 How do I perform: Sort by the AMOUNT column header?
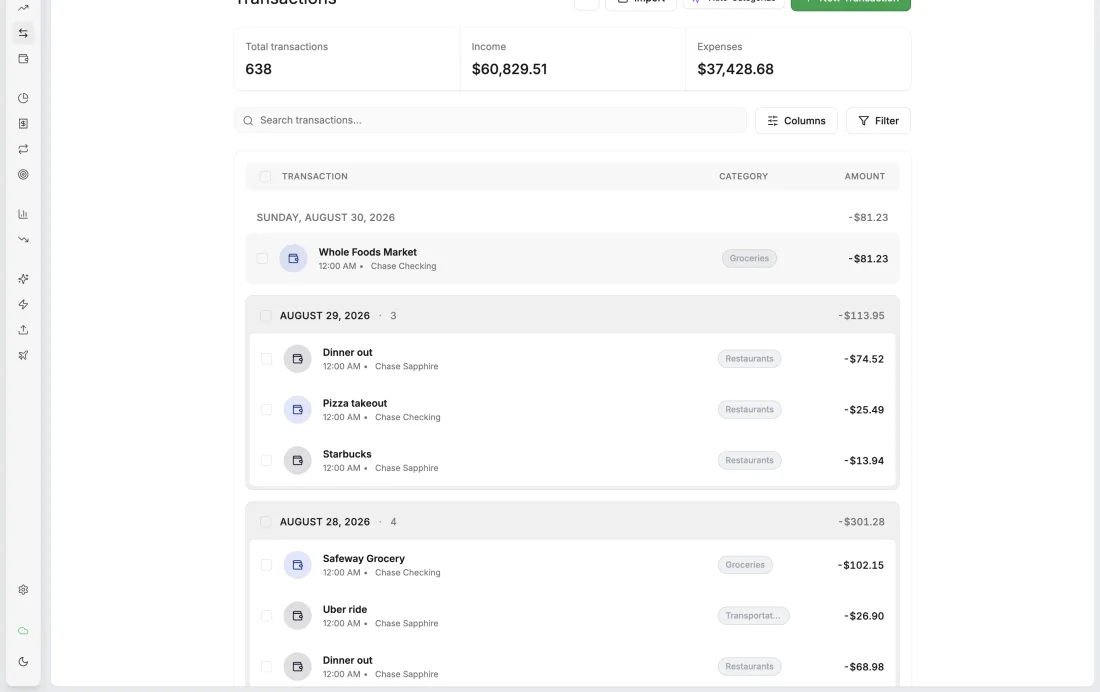[x=865, y=176]
